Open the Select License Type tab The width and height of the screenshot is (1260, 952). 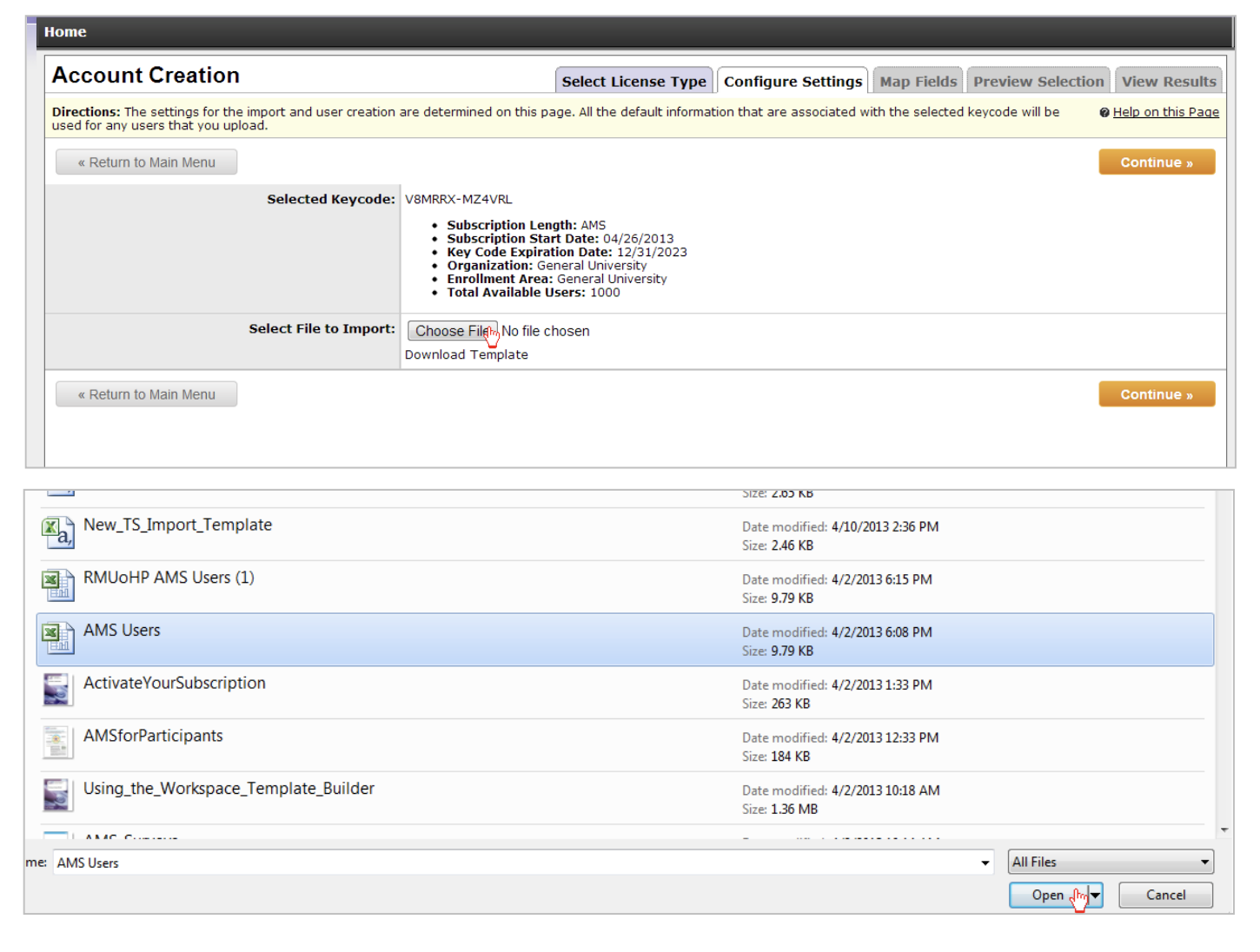coord(633,81)
